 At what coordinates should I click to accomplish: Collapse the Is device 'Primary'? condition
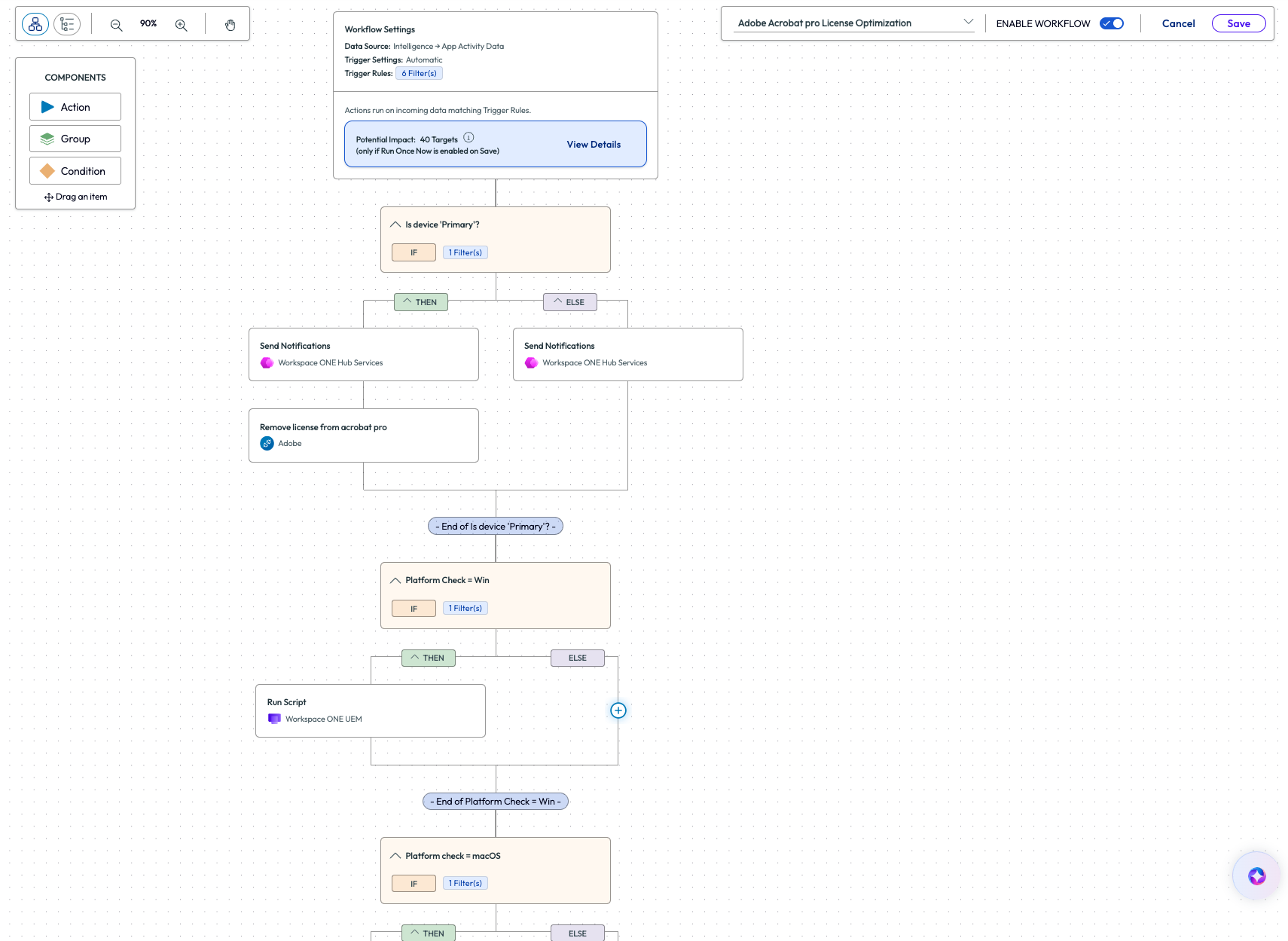pyautogui.click(x=395, y=224)
